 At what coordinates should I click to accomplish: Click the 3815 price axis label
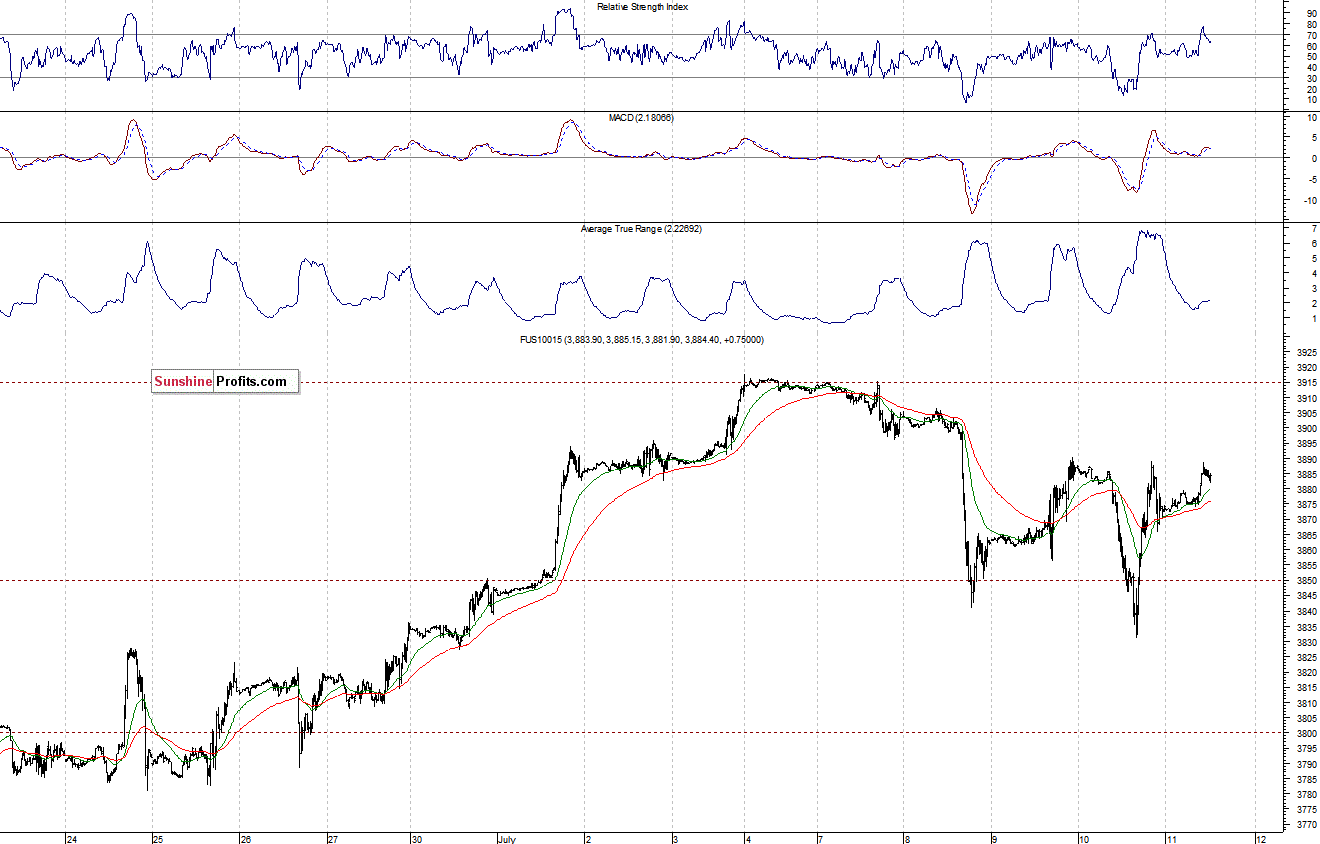click(1306, 688)
